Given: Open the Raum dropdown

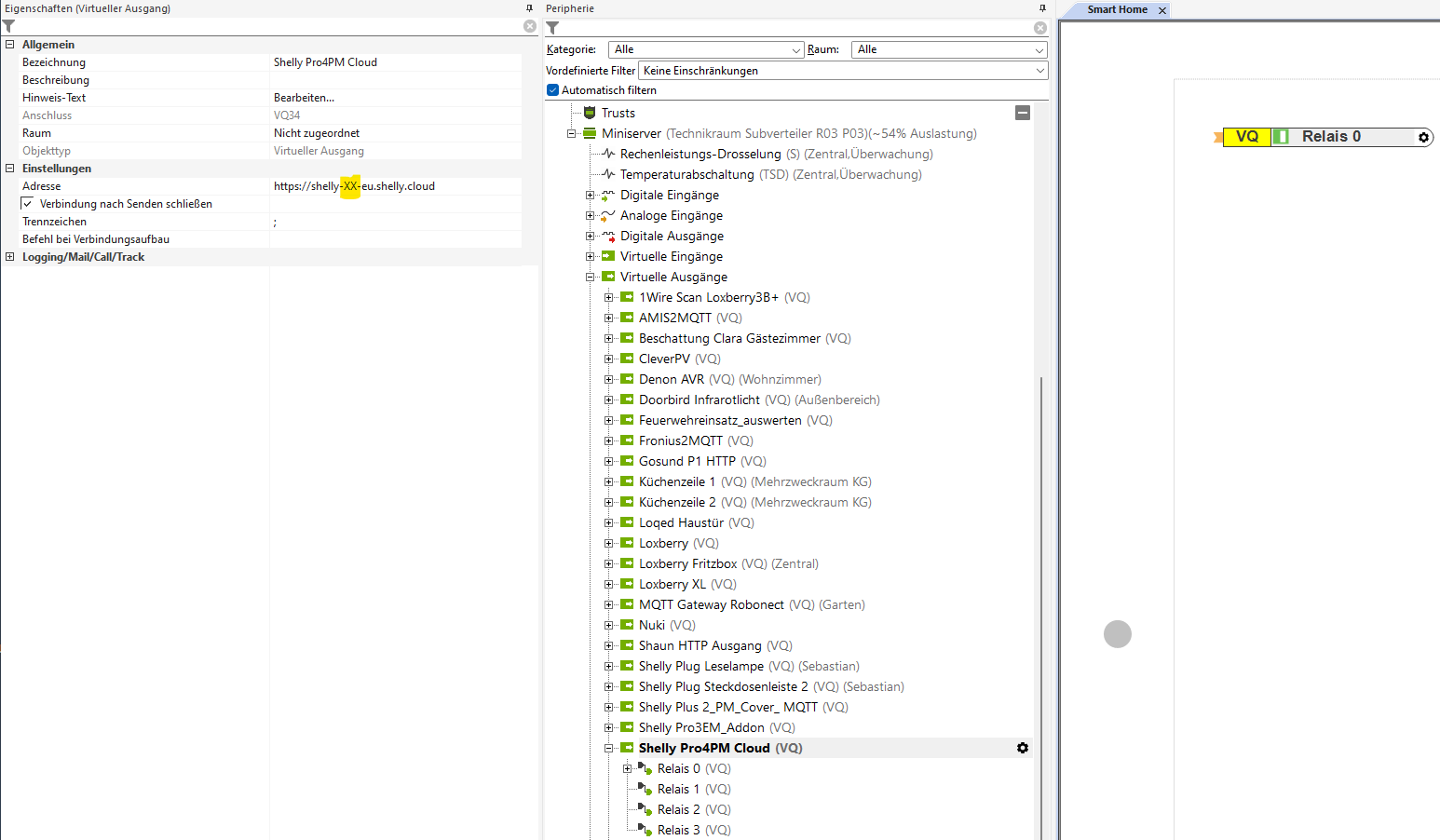Looking at the screenshot, I should tap(949, 49).
